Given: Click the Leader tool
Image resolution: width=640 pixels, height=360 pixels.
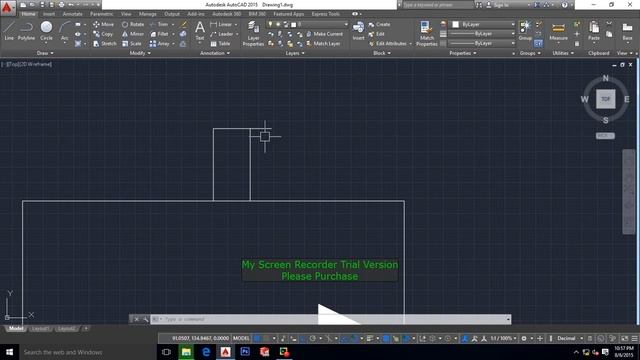Looking at the screenshot, I should click(x=222, y=34).
